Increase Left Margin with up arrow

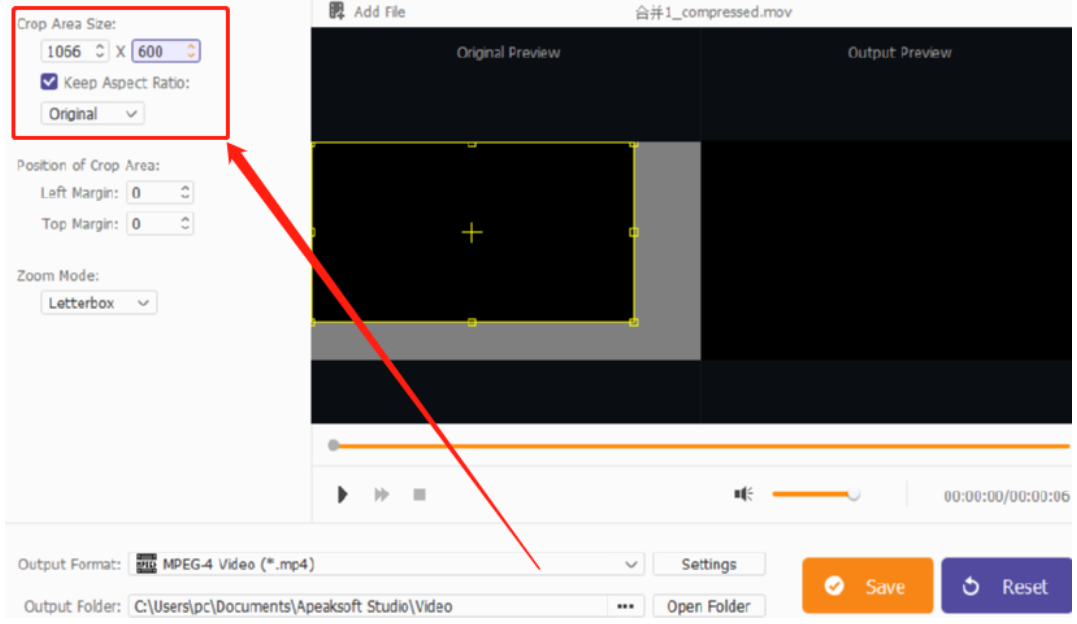(x=185, y=188)
